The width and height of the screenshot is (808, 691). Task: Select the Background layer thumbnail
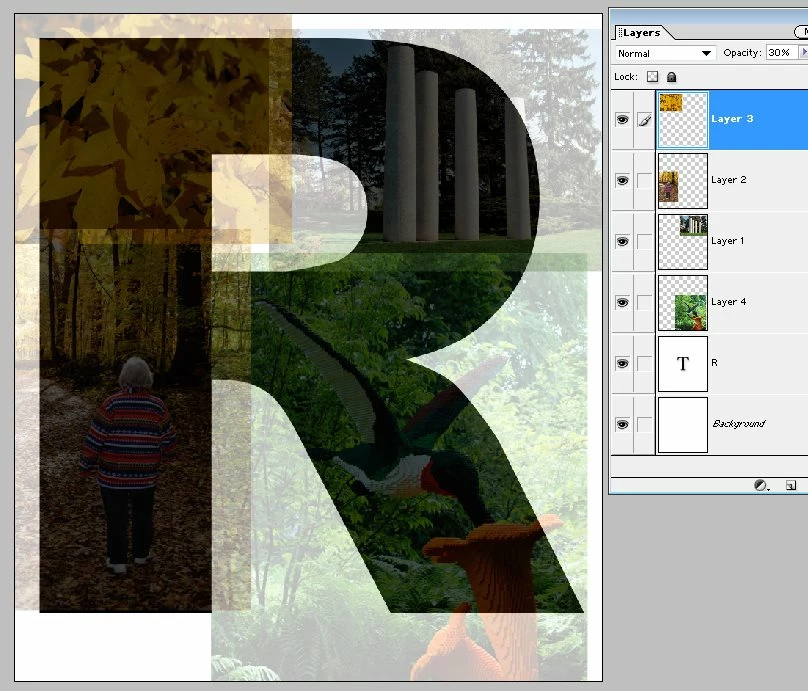pos(683,425)
